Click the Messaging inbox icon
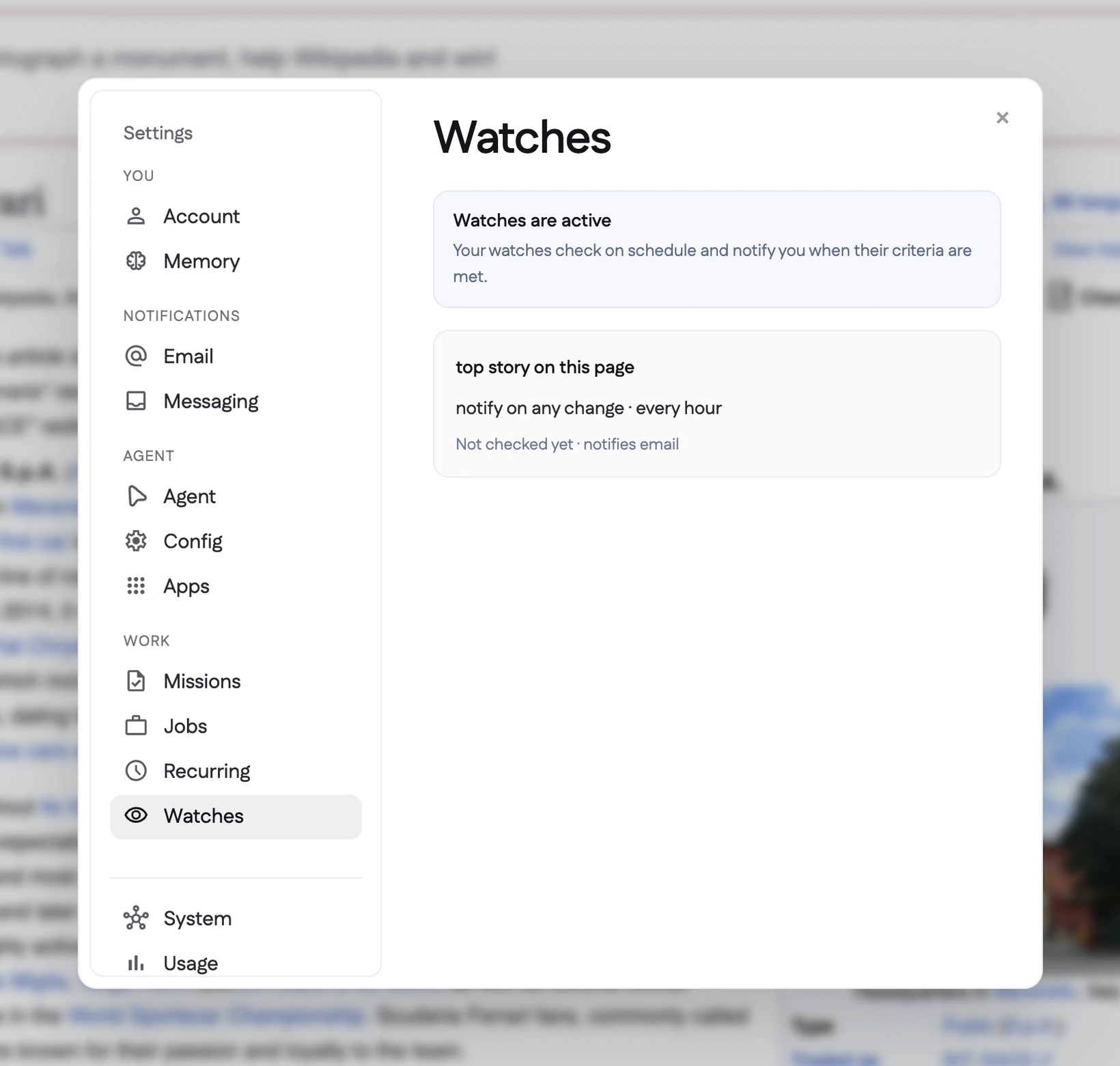1120x1066 pixels. click(x=136, y=401)
